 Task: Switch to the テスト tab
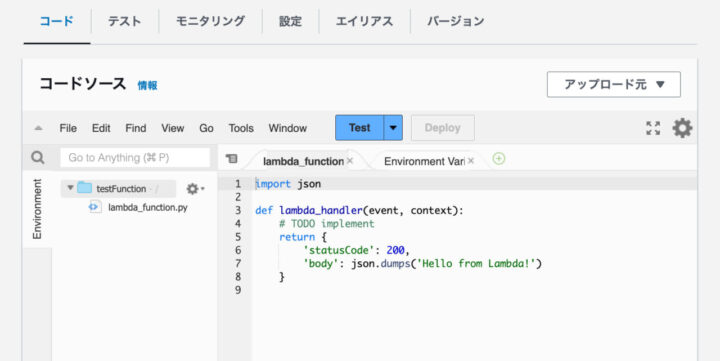click(x=124, y=22)
